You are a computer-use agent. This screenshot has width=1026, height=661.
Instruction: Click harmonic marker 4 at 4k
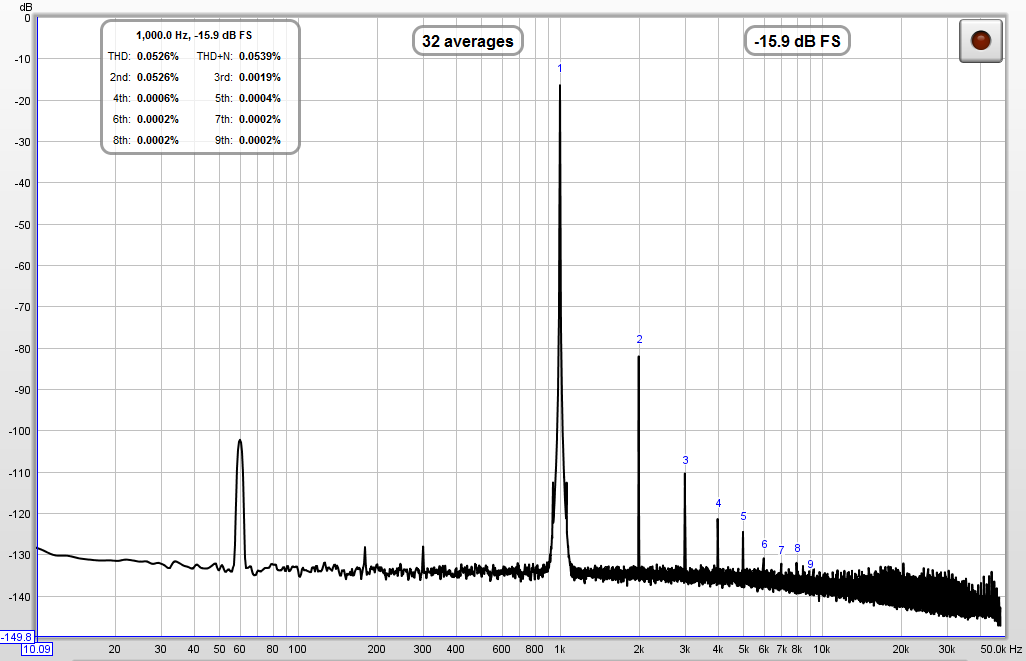(718, 503)
